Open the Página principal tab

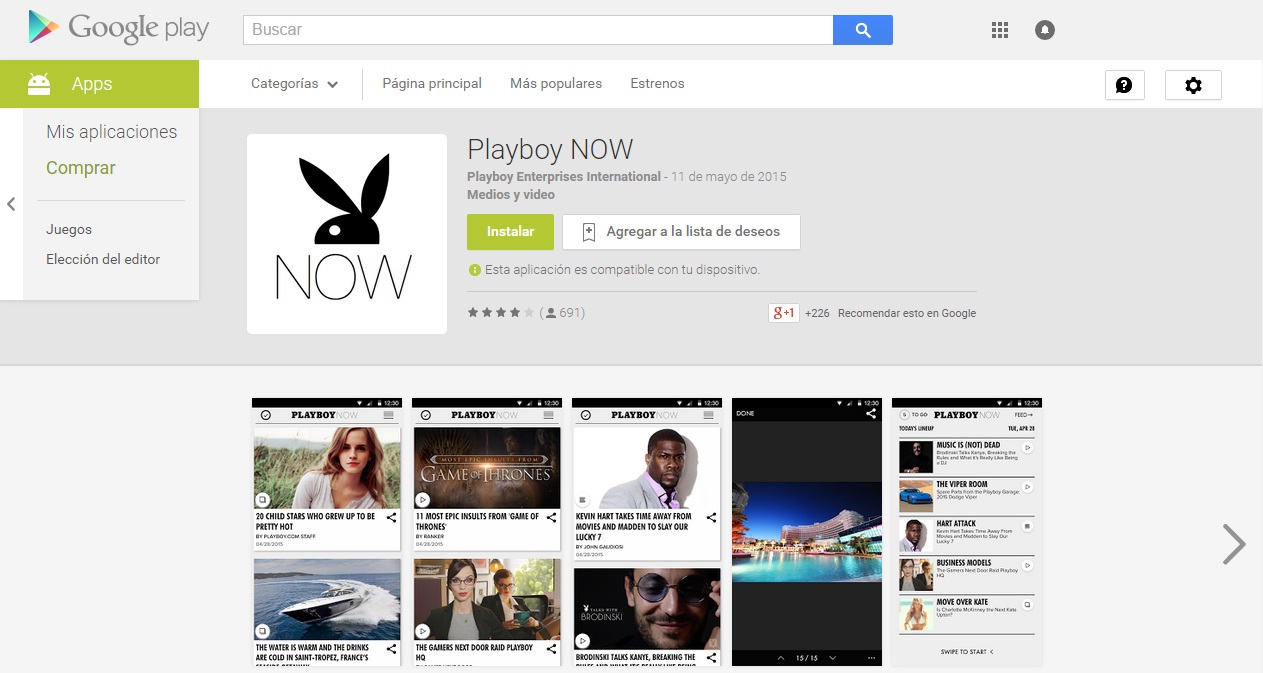[x=432, y=84]
